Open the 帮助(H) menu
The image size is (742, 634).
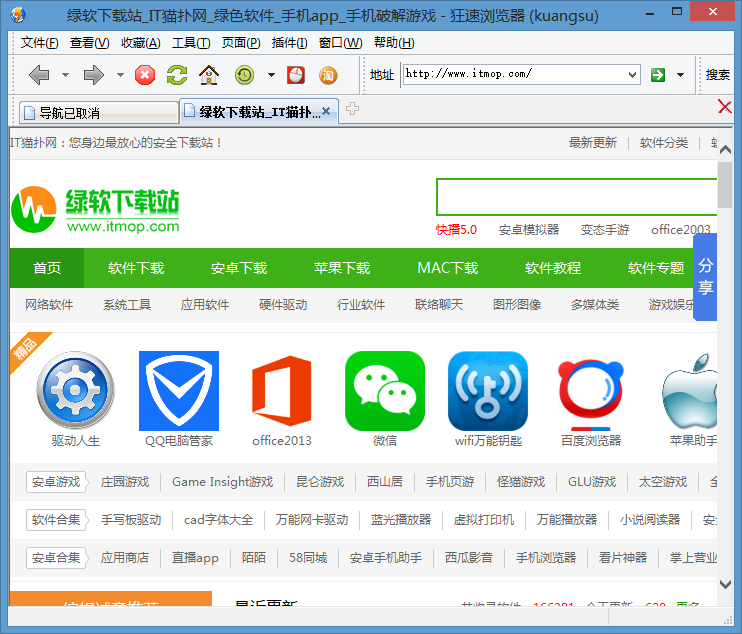coord(394,43)
